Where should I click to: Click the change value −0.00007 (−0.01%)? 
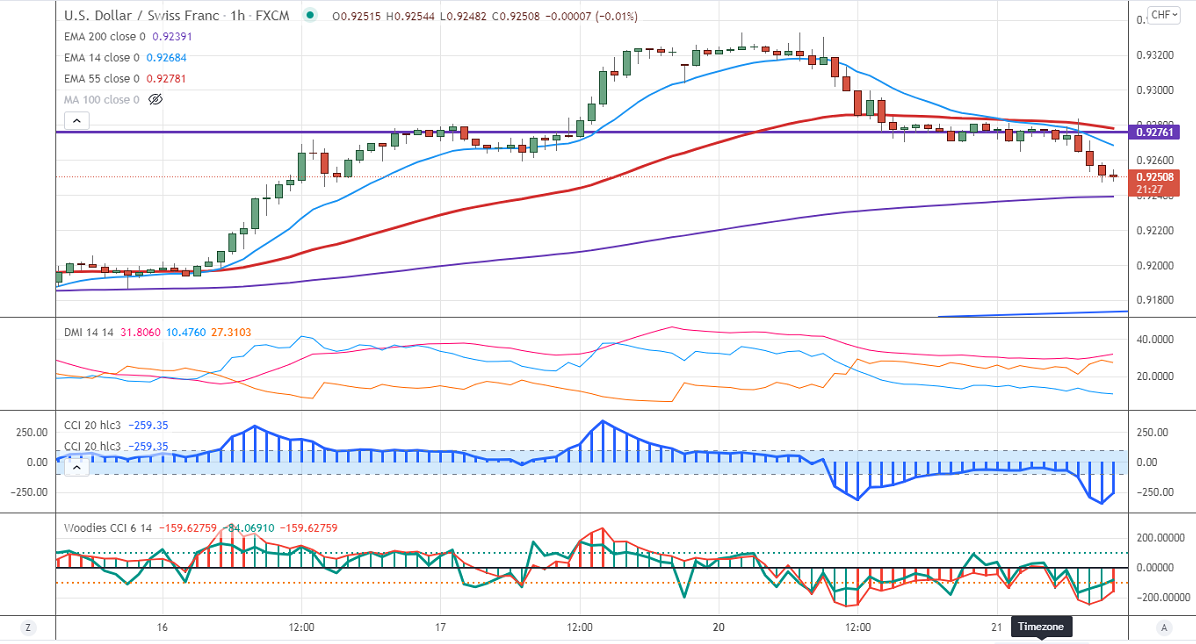pyautogui.click(x=592, y=16)
